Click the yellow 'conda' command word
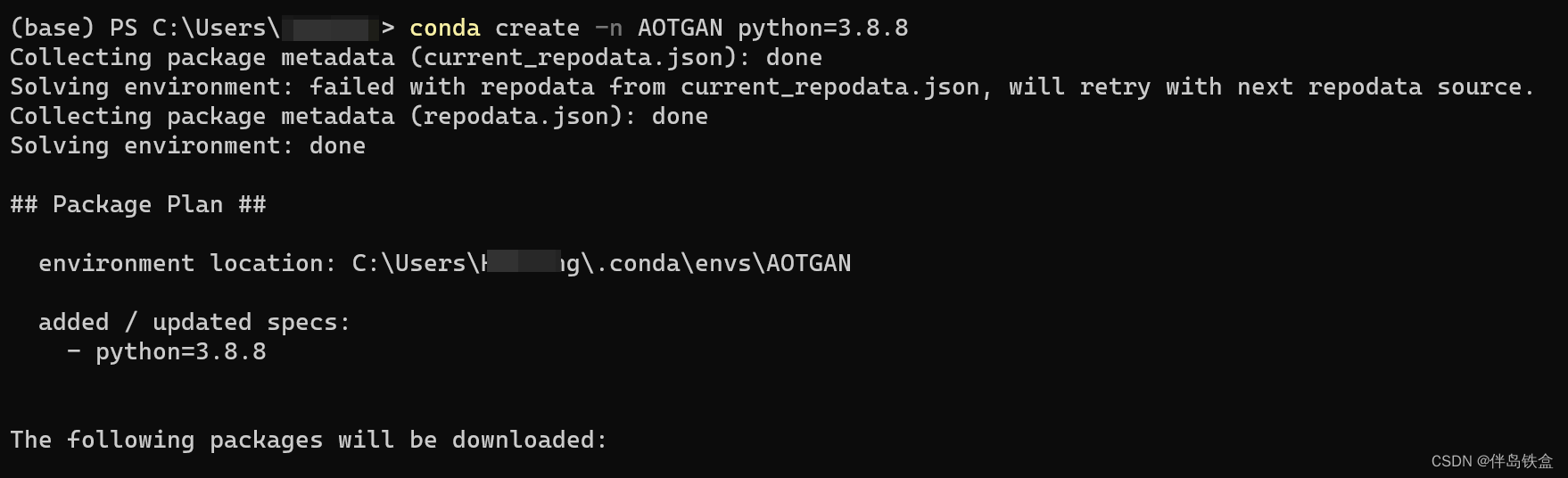The image size is (1568, 478). (444, 29)
